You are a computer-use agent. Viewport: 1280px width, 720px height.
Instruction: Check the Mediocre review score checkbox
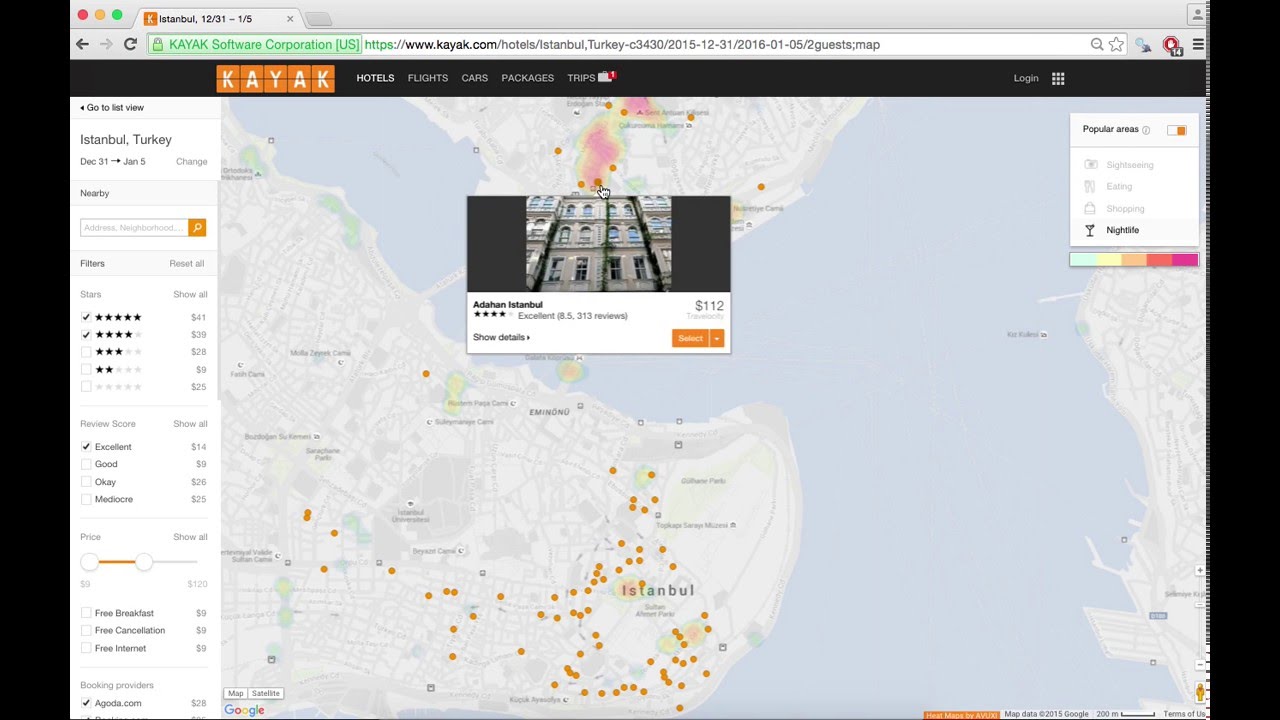86,499
